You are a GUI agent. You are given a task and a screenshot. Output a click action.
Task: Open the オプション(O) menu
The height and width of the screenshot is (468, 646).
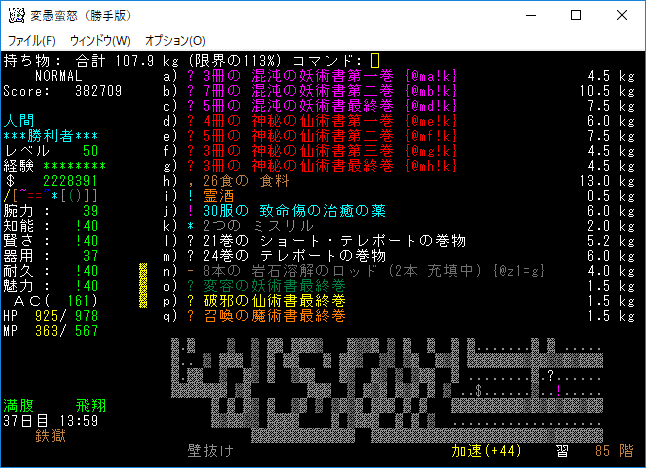(x=175, y=40)
